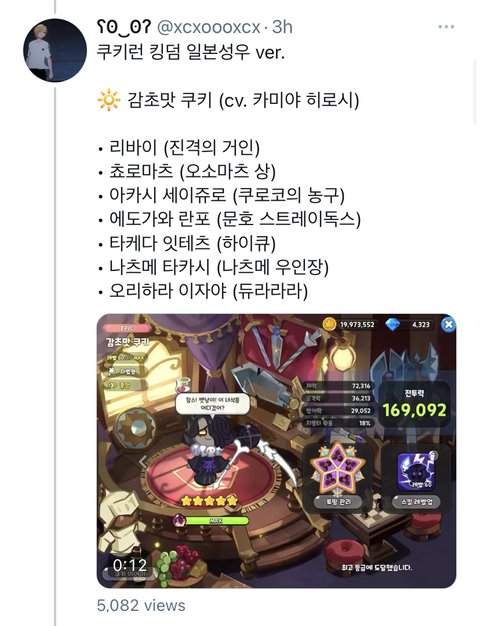Tap the soulstone icon beside the MAX bar

tap(179, 520)
